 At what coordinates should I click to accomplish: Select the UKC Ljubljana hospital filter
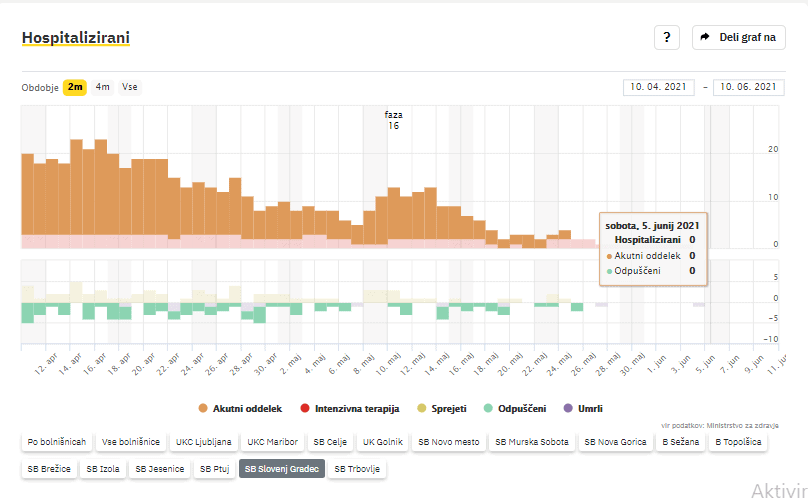click(204, 441)
